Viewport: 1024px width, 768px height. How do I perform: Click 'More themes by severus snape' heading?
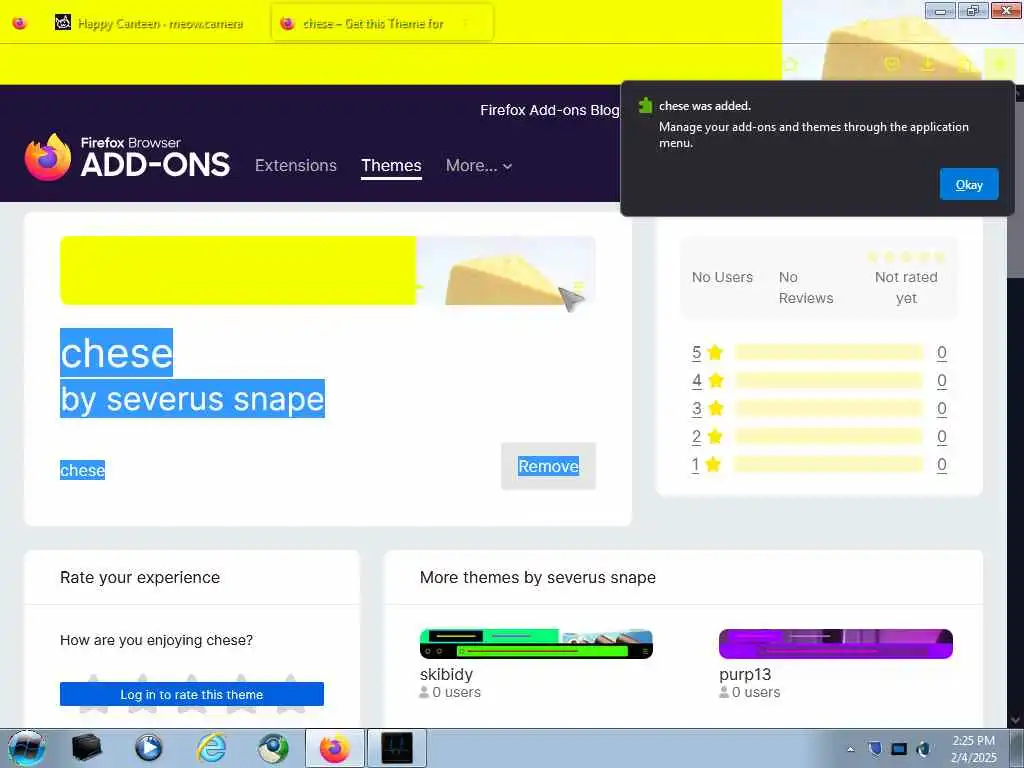tap(537, 577)
